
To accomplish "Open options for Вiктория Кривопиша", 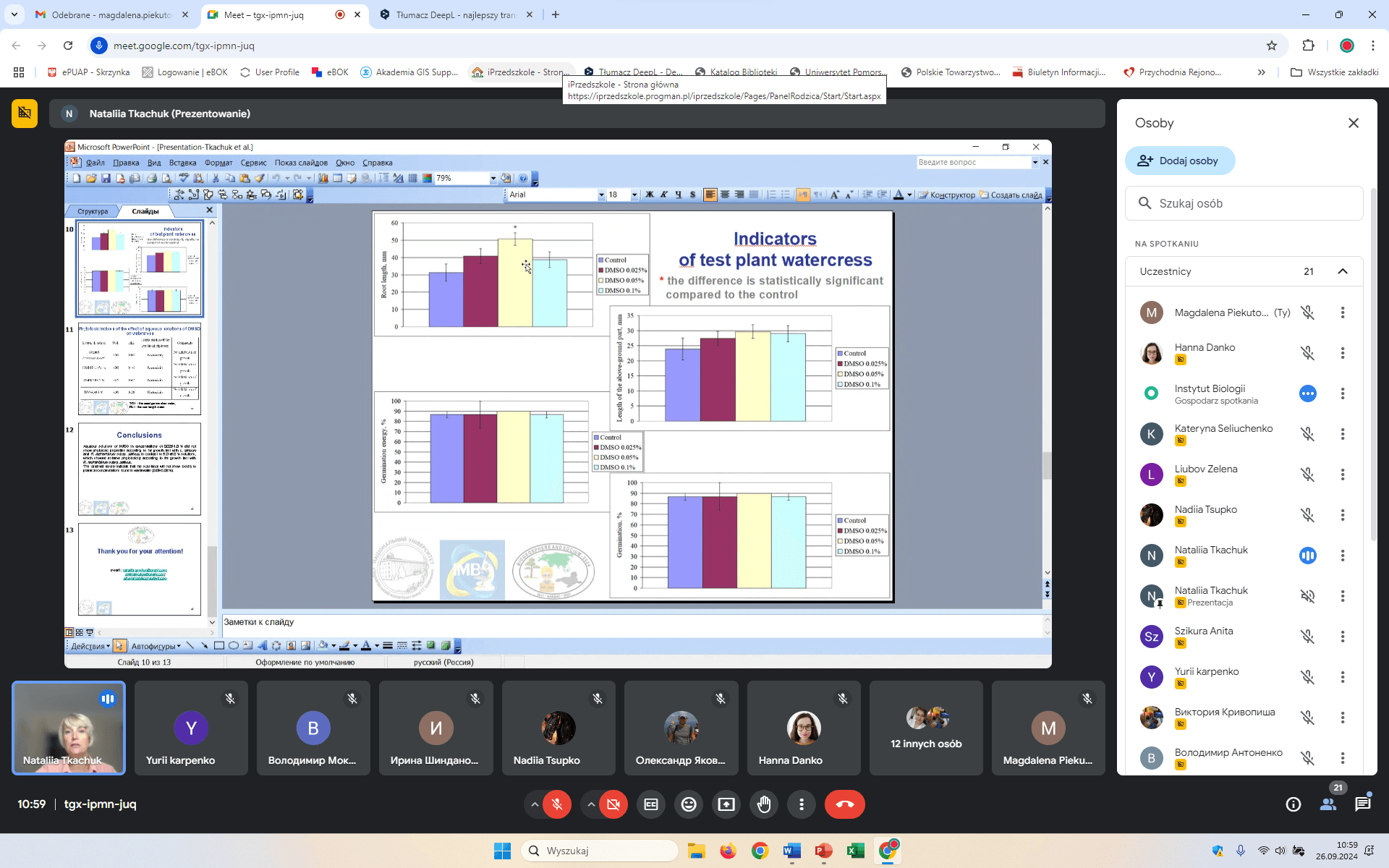I will click(1343, 718).
